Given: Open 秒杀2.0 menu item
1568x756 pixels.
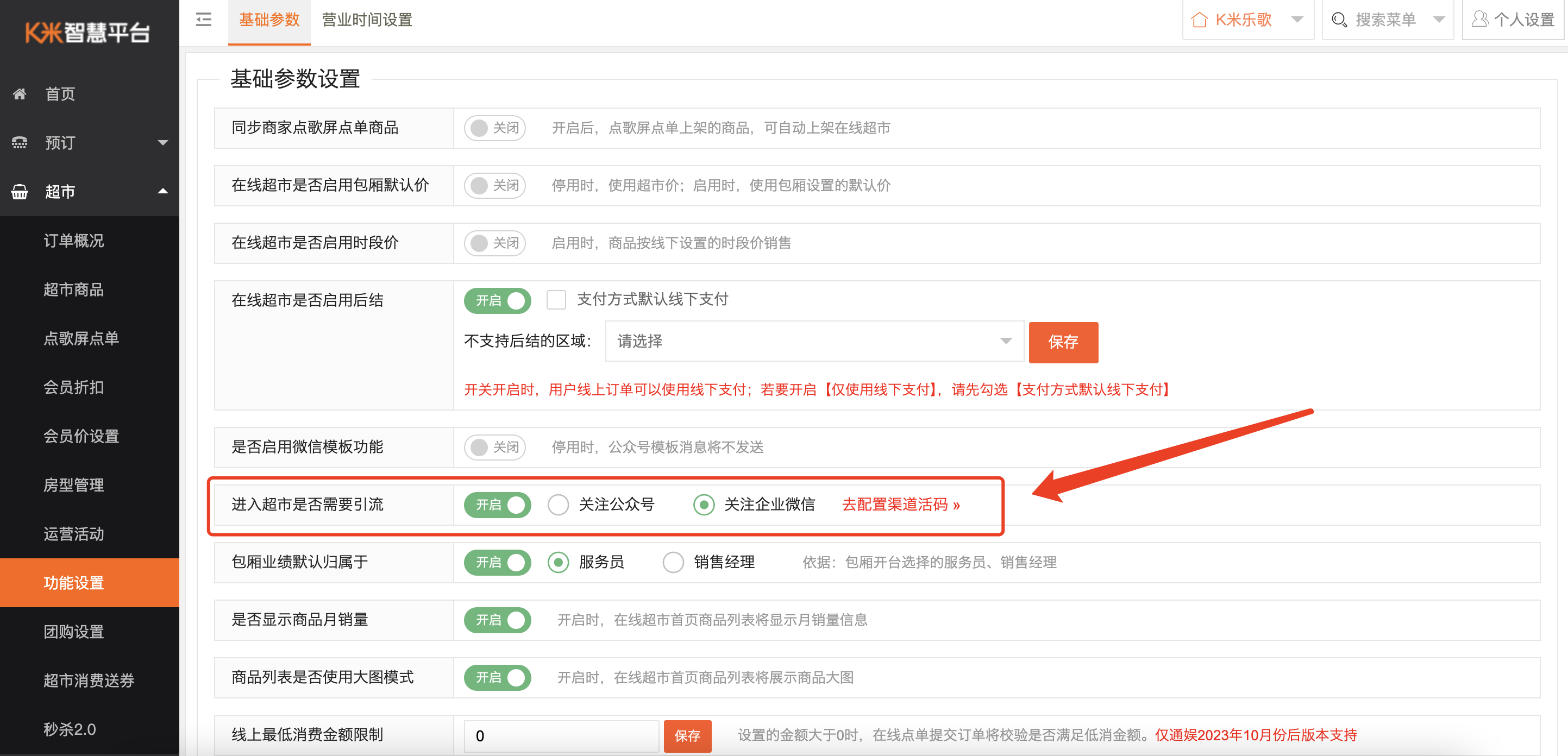Looking at the screenshot, I should 90,729.
